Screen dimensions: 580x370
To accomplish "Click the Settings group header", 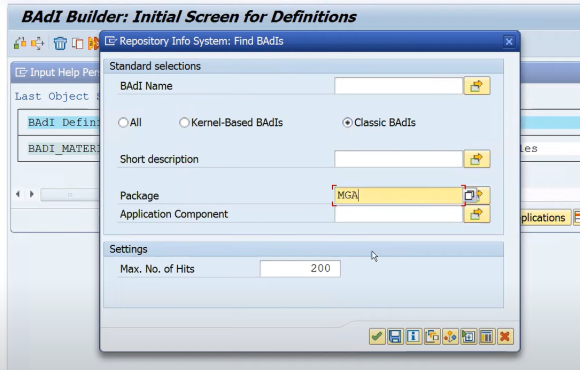I will point(303,249).
